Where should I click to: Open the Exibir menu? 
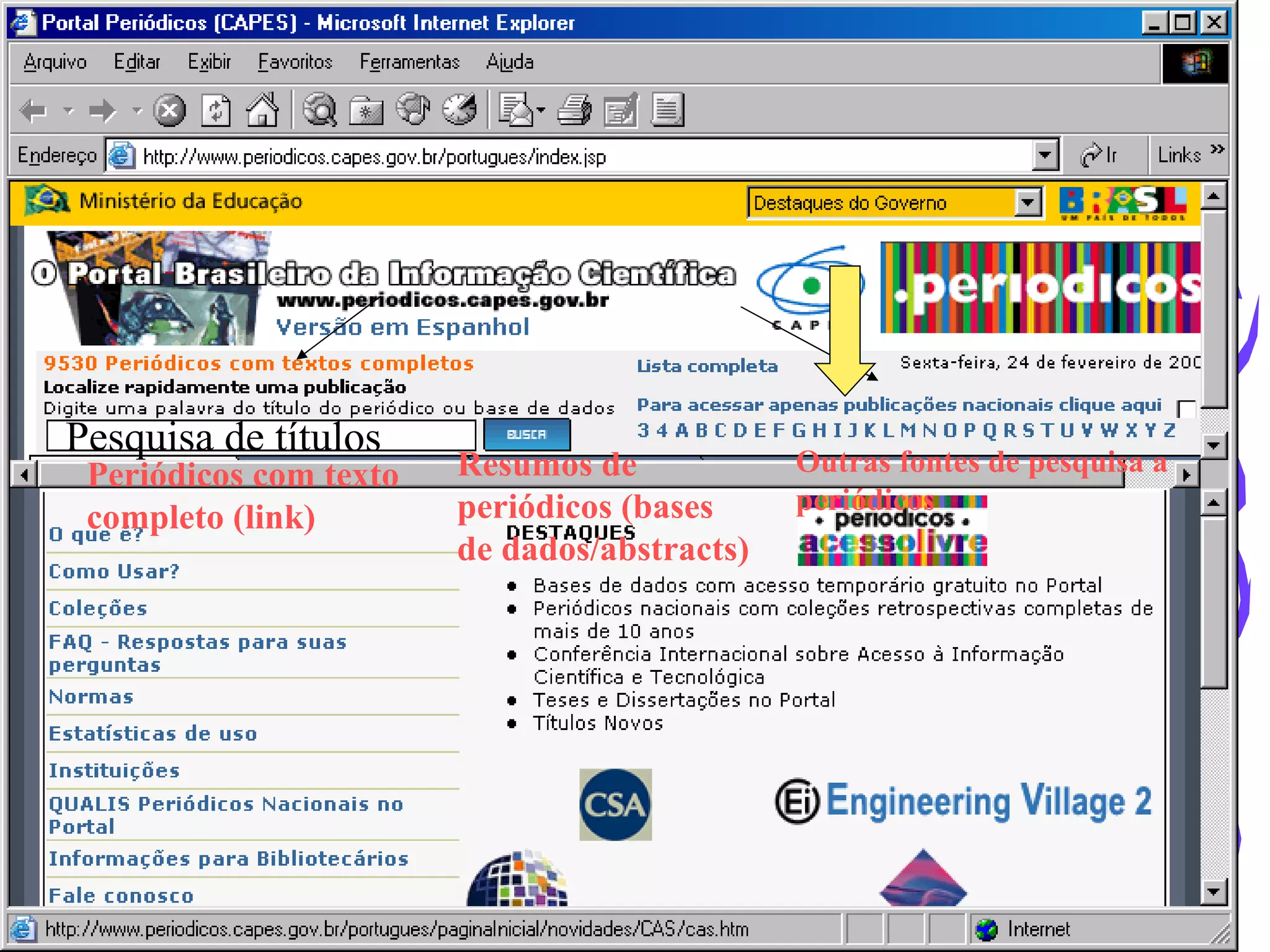click(x=209, y=62)
